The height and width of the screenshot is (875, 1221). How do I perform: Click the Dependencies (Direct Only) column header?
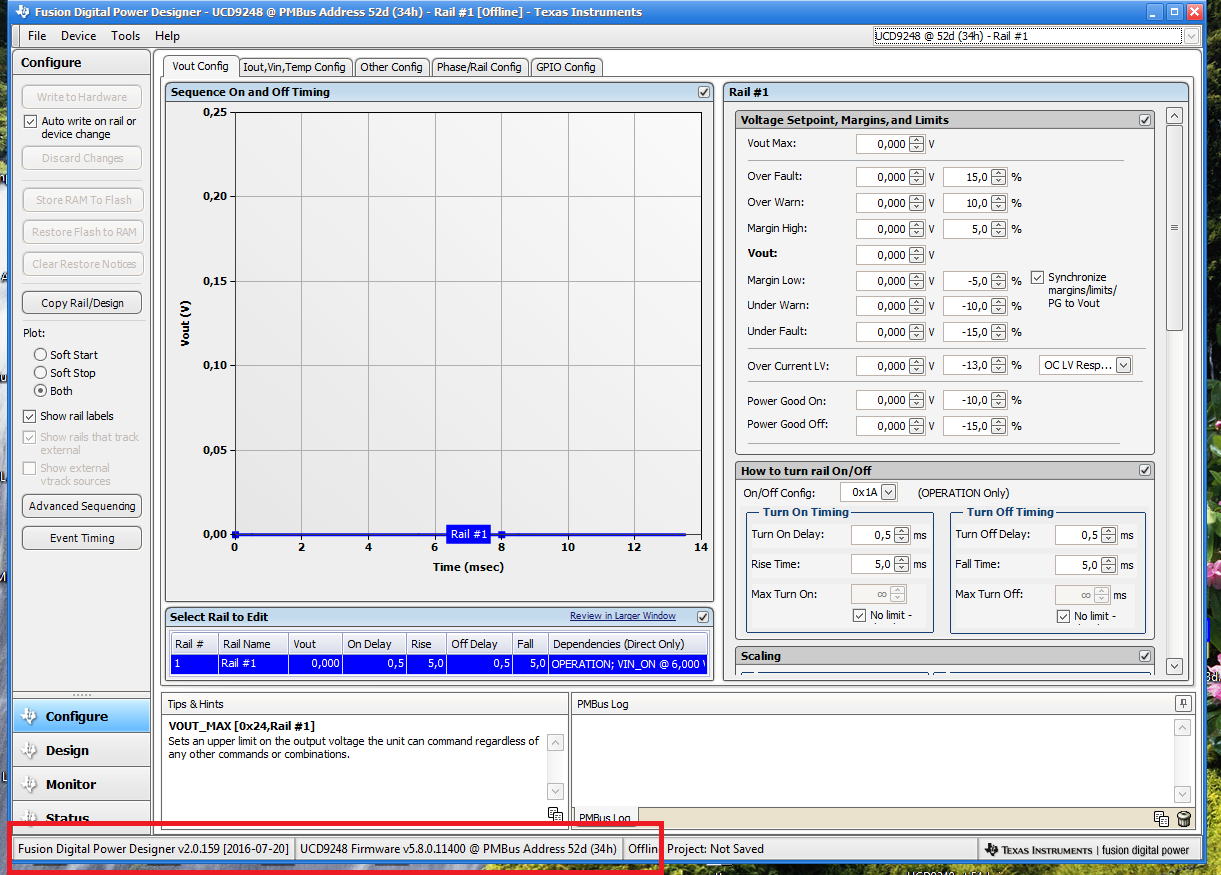pyautogui.click(x=627, y=644)
